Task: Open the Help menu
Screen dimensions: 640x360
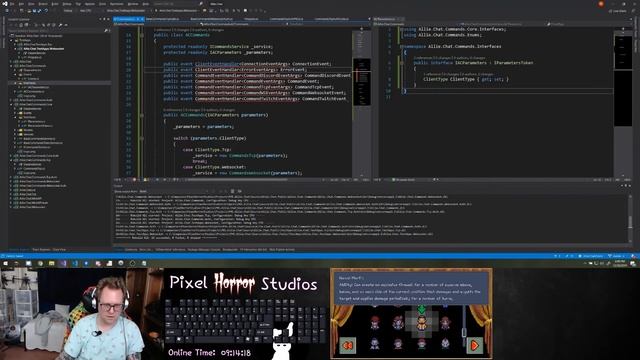Action: 146,4
